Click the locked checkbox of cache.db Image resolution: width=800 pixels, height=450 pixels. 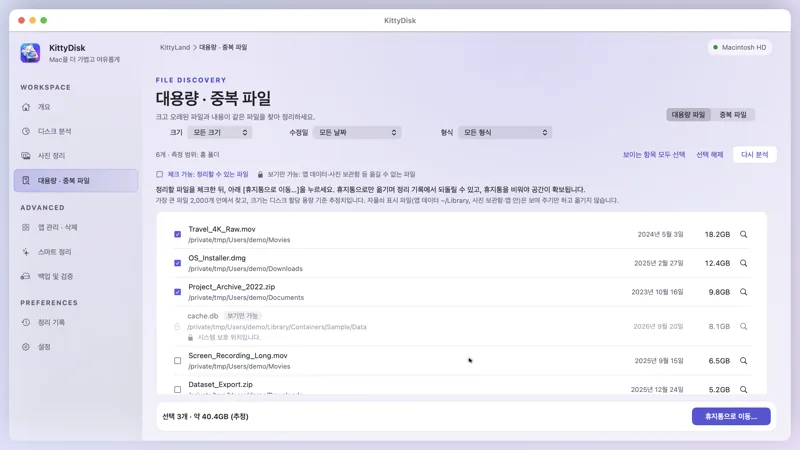[x=177, y=327]
